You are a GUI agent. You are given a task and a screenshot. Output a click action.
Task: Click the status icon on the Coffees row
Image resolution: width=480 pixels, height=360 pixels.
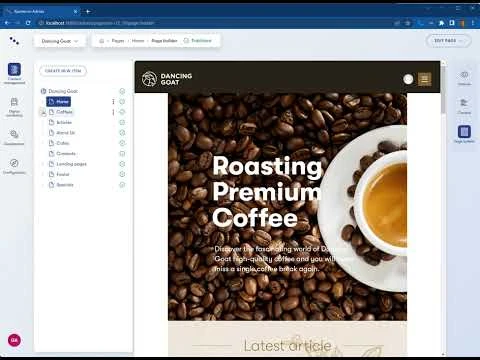click(122, 112)
